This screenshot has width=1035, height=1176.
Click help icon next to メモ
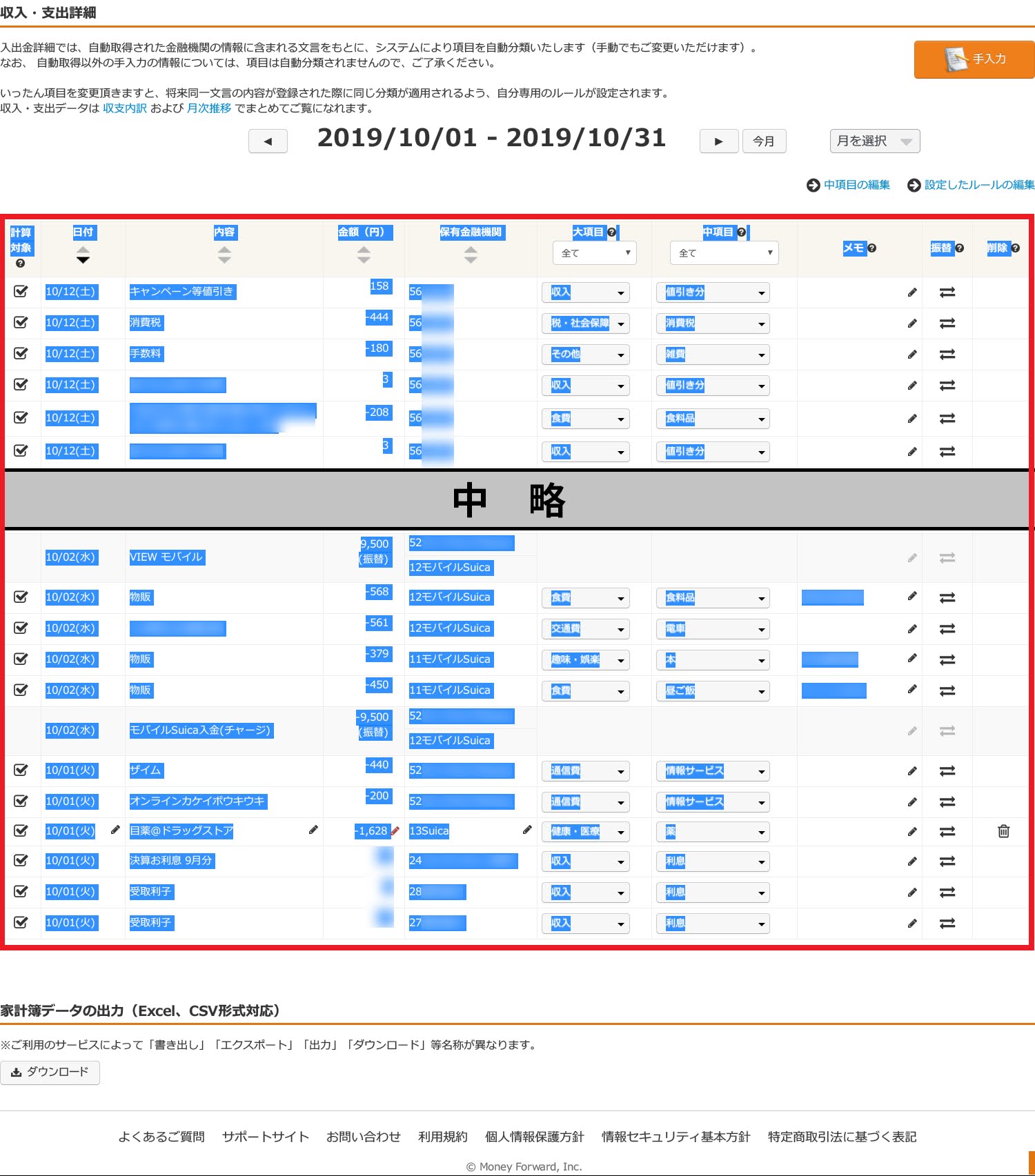(871, 248)
